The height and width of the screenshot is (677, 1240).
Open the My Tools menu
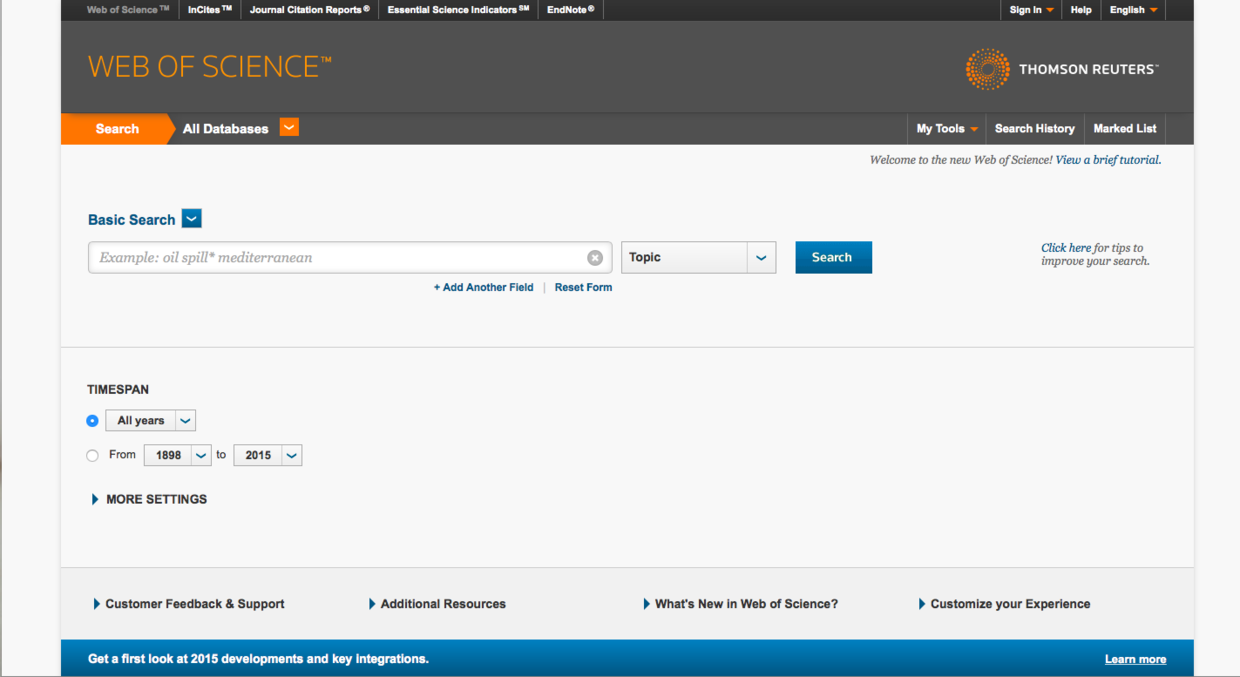pyautogui.click(x=947, y=129)
